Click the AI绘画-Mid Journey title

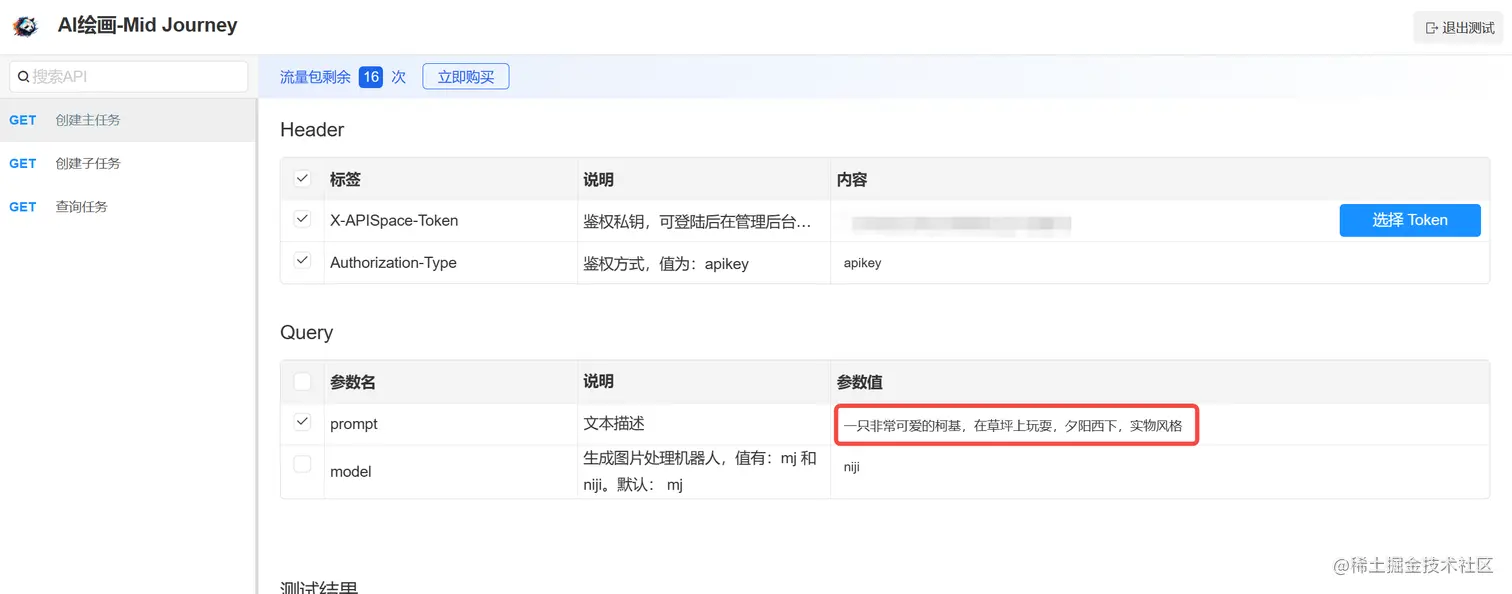point(148,26)
